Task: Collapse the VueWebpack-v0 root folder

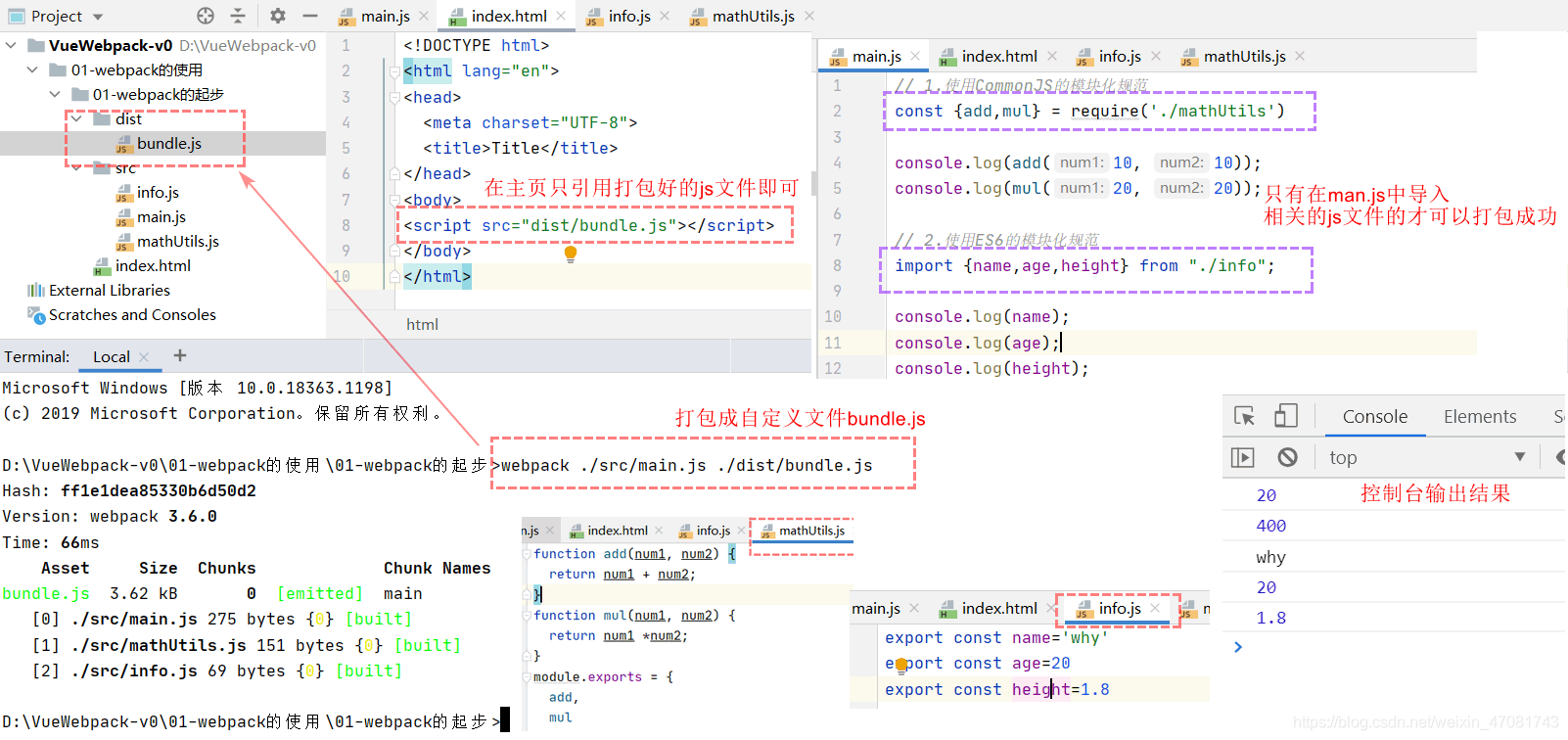Action: click(11, 45)
